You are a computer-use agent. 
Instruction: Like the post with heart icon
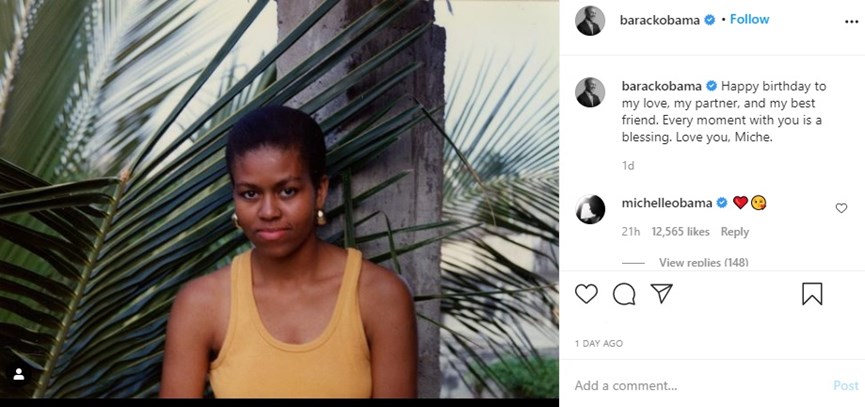point(587,293)
